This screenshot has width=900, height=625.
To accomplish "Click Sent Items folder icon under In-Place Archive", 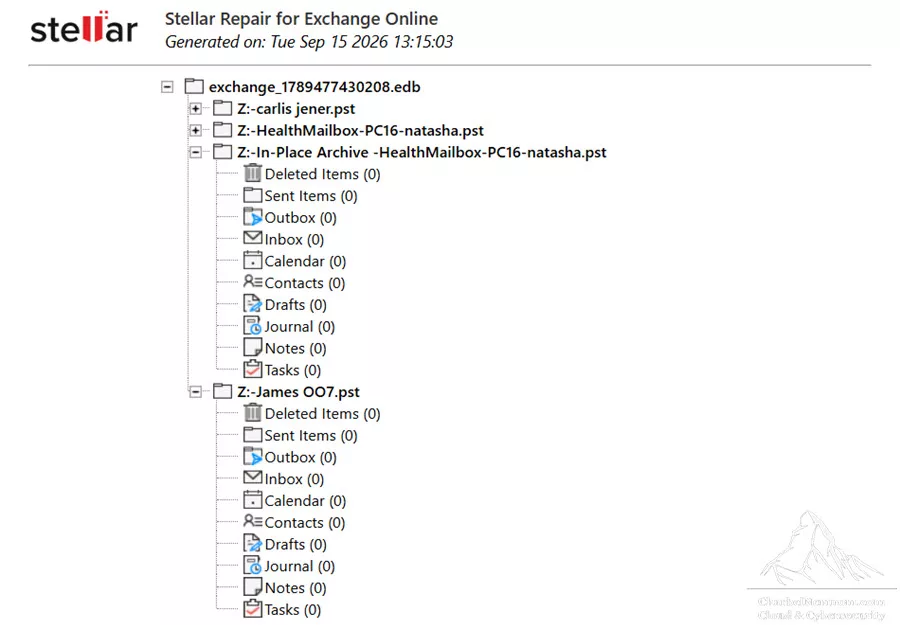I will [x=253, y=196].
